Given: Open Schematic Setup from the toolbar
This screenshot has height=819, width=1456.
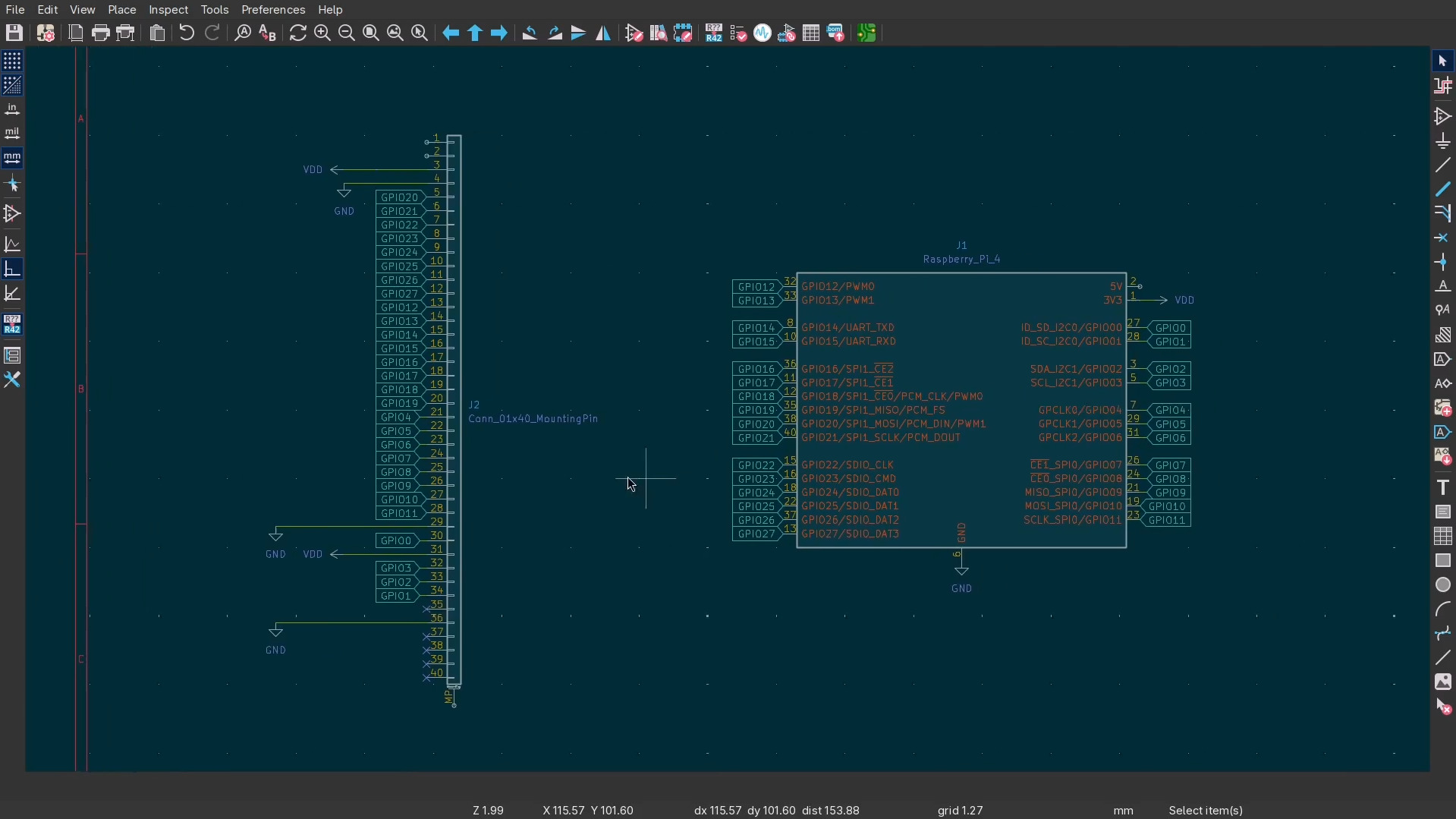Looking at the screenshot, I should pos(46,33).
